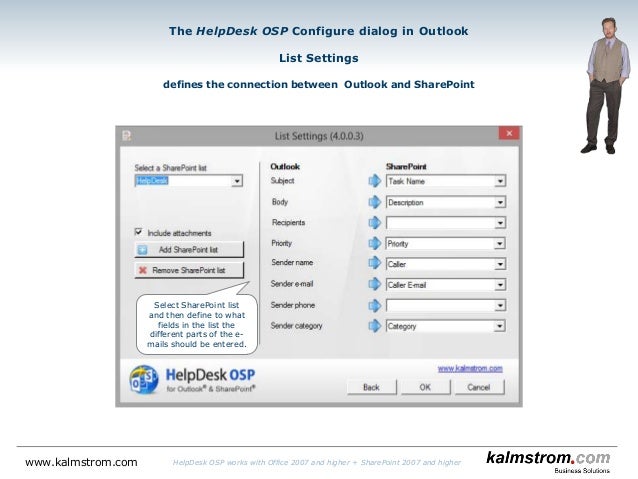638x479 pixels.
Task: Click the www.kalmstrom.com footer text
Action: 81,462
